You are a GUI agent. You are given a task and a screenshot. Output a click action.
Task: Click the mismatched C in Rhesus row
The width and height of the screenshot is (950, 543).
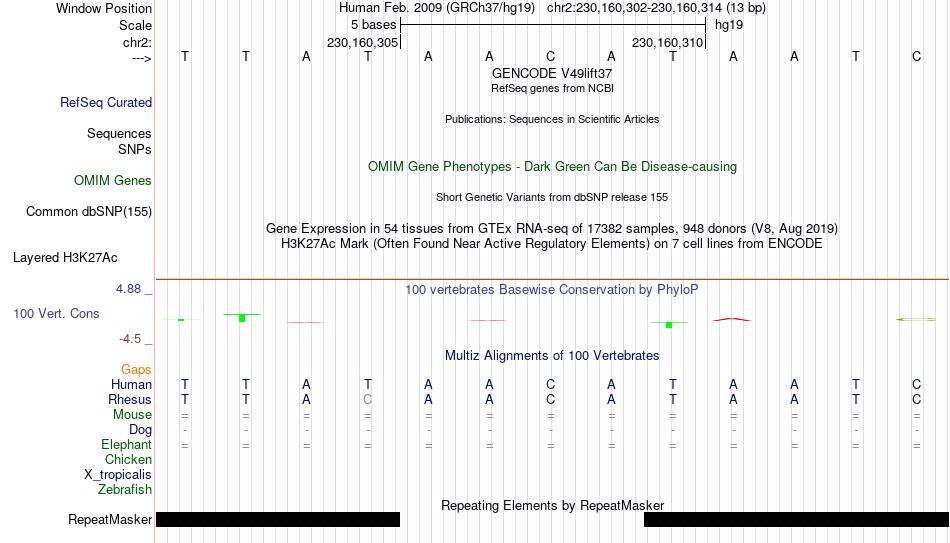367,399
